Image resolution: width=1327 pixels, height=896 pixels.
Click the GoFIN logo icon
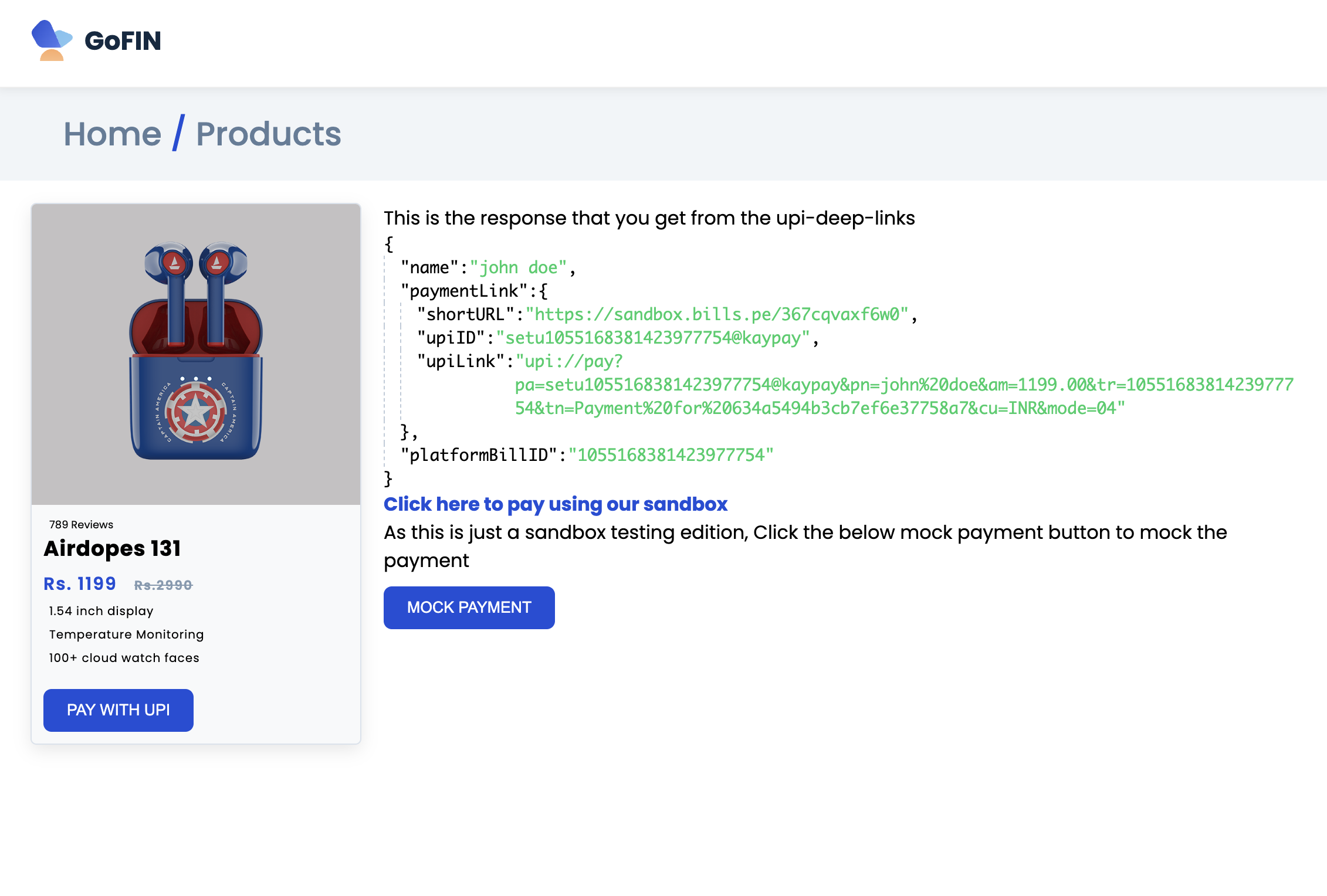pyautogui.click(x=52, y=40)
